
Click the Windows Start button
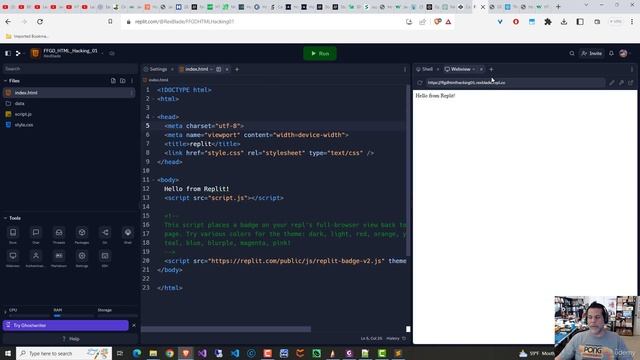8,353
